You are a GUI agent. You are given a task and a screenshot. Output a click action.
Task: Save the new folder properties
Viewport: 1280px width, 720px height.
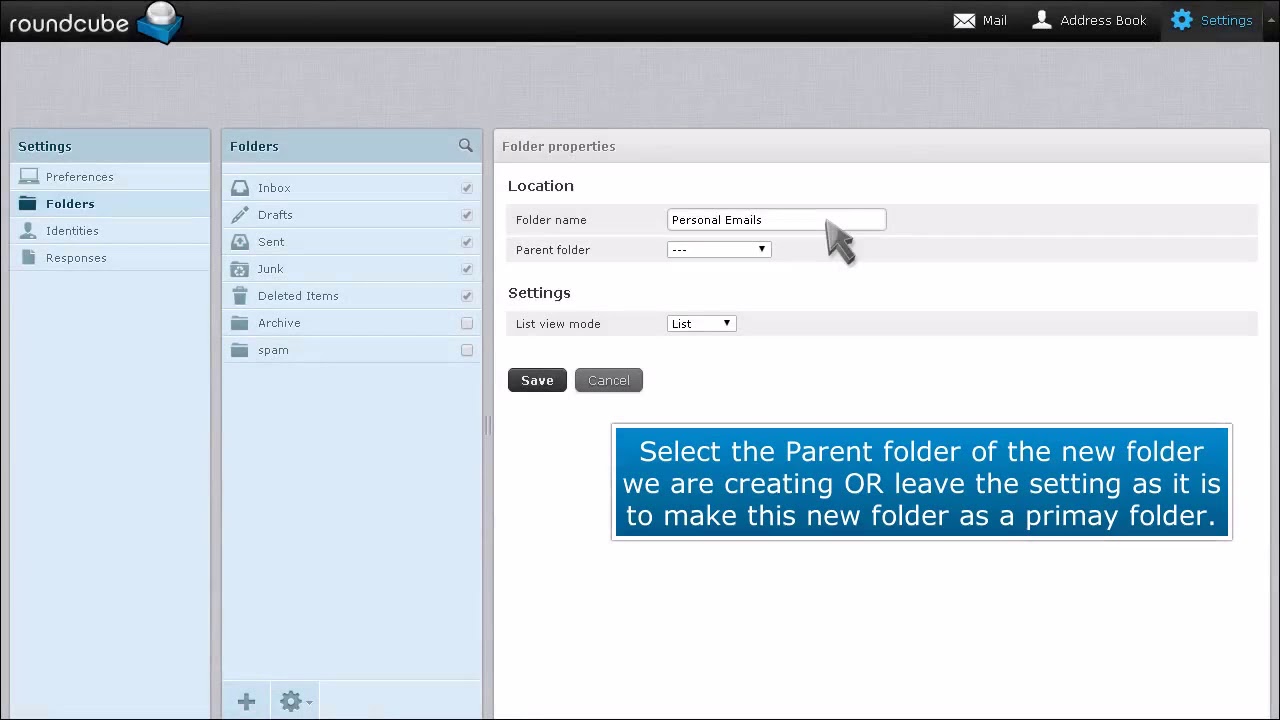(537, 380)
